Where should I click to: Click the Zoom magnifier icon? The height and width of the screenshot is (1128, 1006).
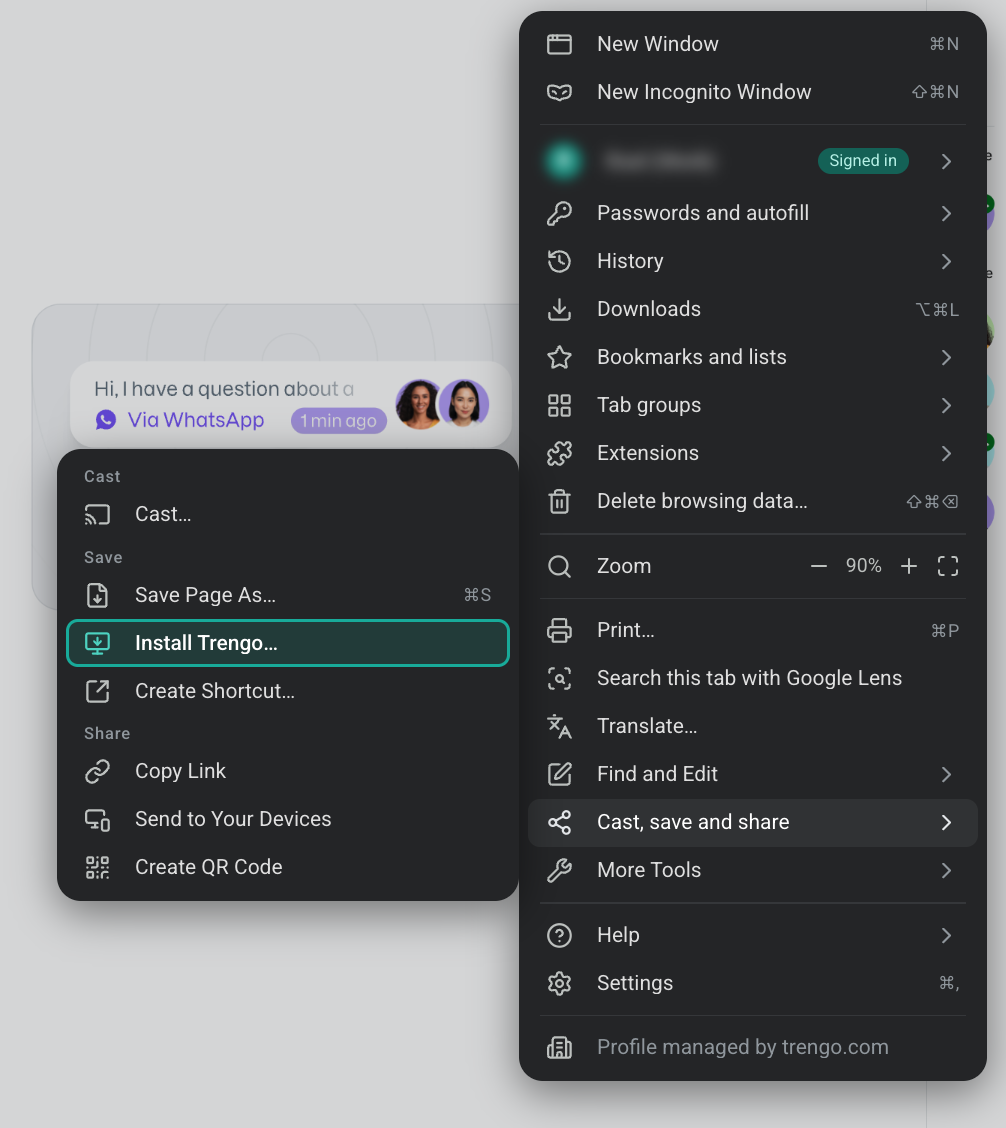coord(559,567)
